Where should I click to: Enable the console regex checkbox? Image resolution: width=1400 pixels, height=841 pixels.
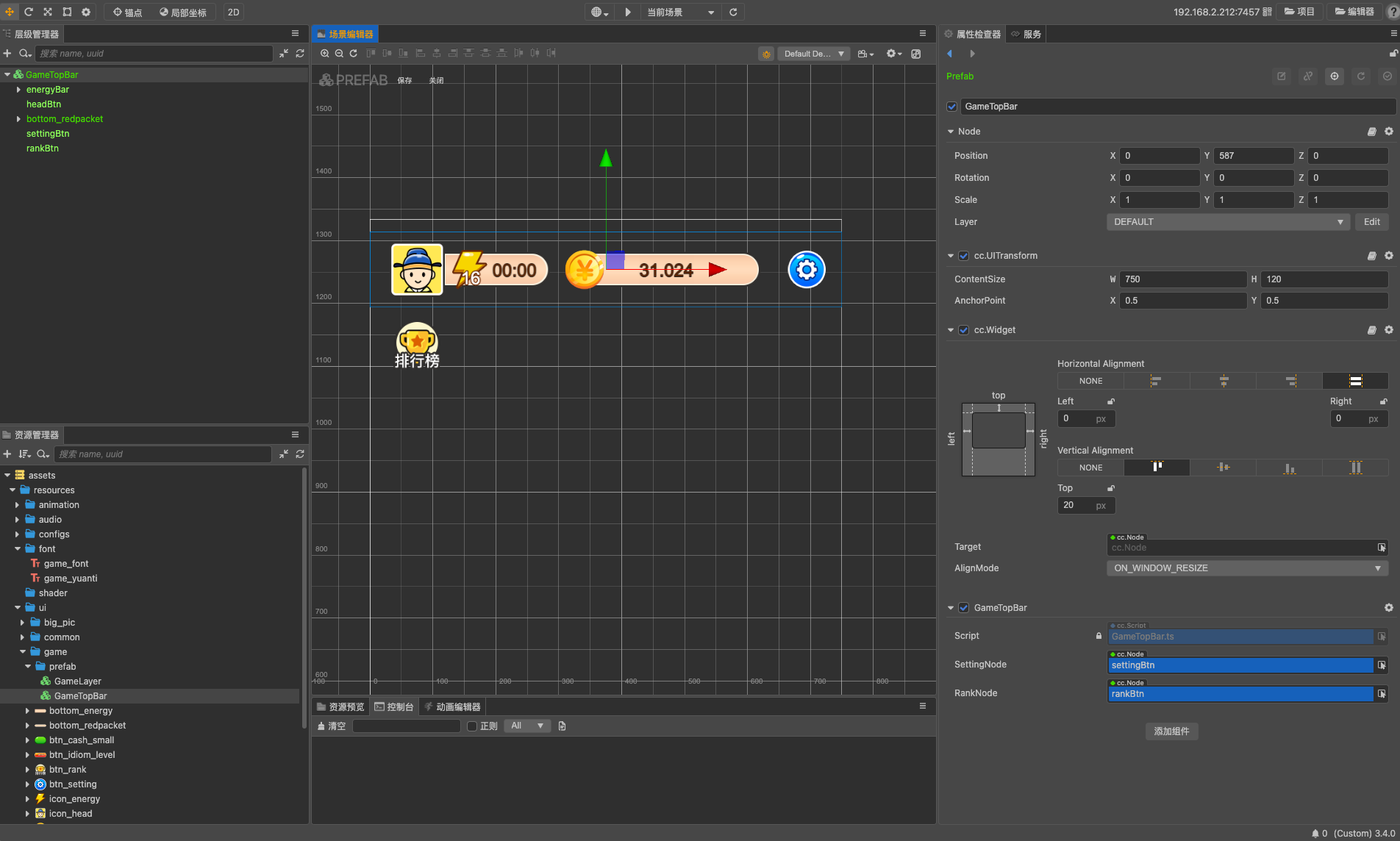pyautogui.click(x=472, y=726)
